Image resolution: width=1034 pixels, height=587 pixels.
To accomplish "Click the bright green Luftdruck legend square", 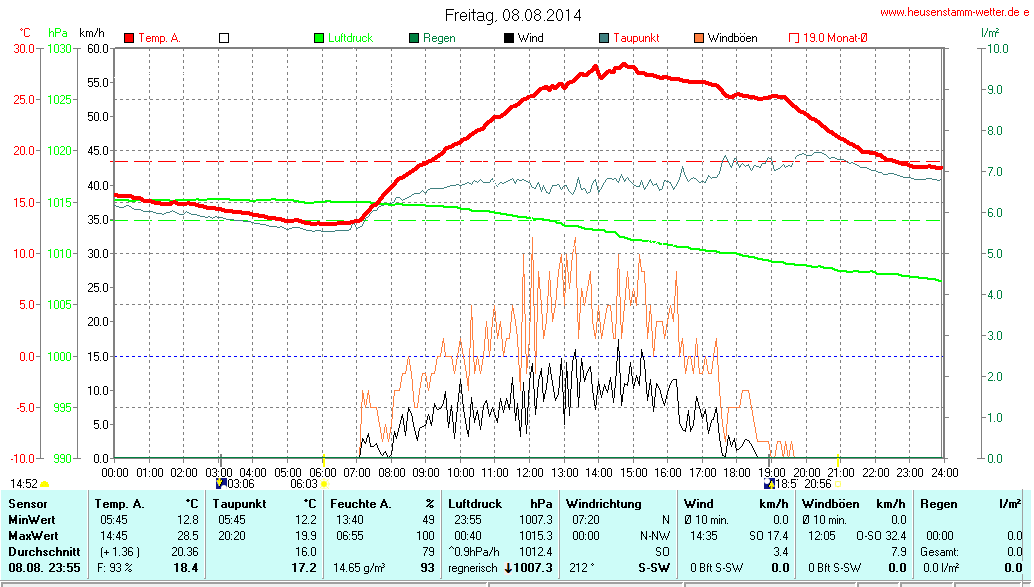I will tap(319, 38).
